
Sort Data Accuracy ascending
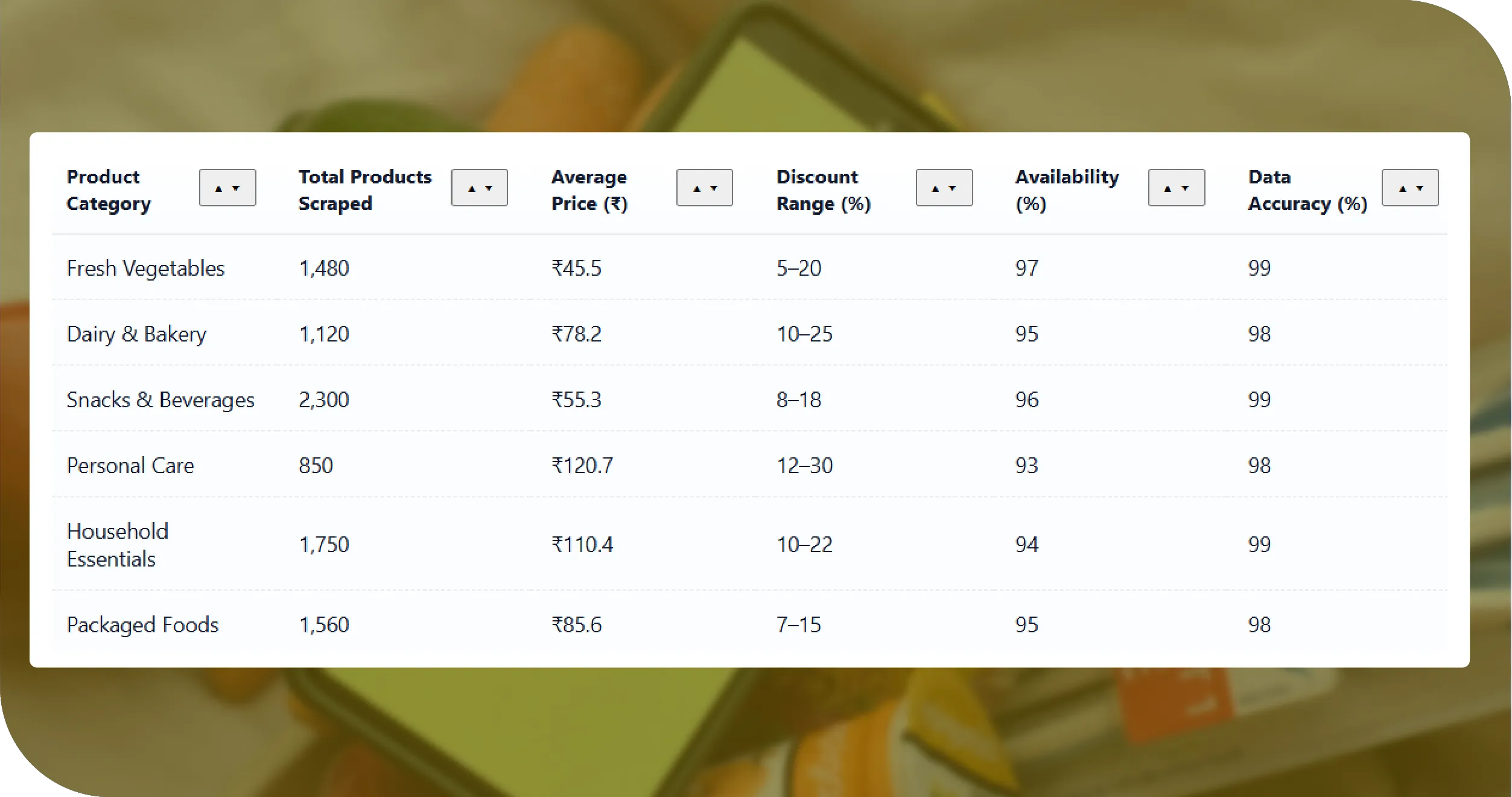pyautogui.click(x=1403, y=187)
